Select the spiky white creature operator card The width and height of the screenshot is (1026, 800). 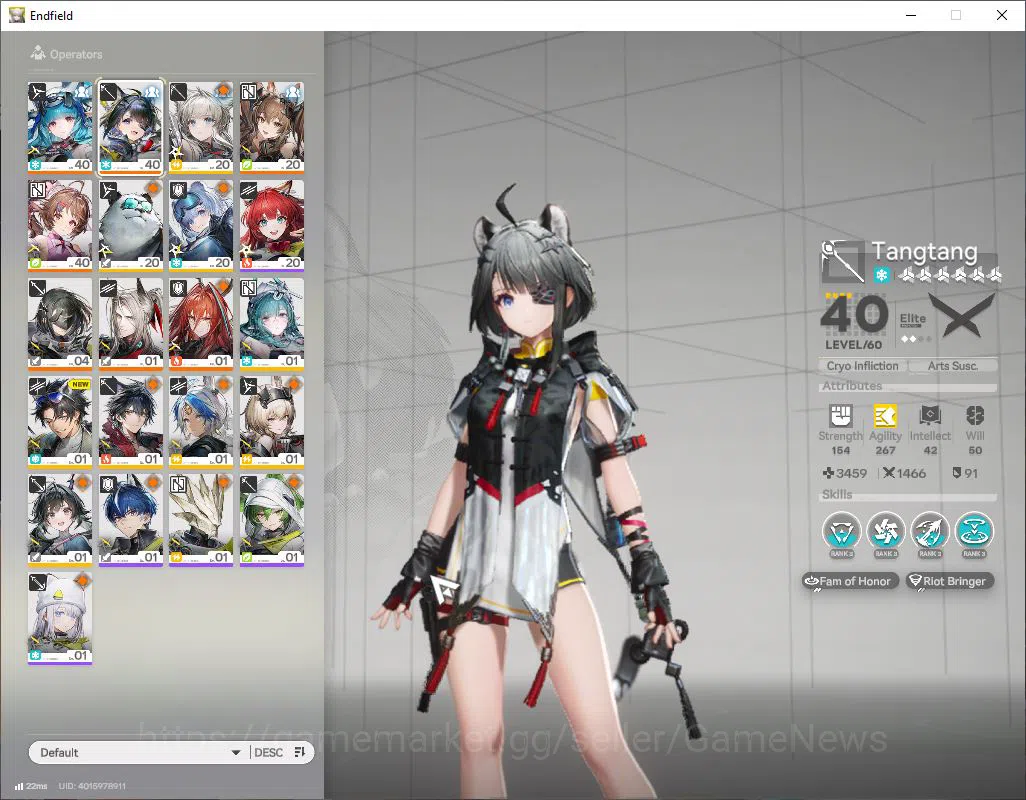click(x=201, y=520)
